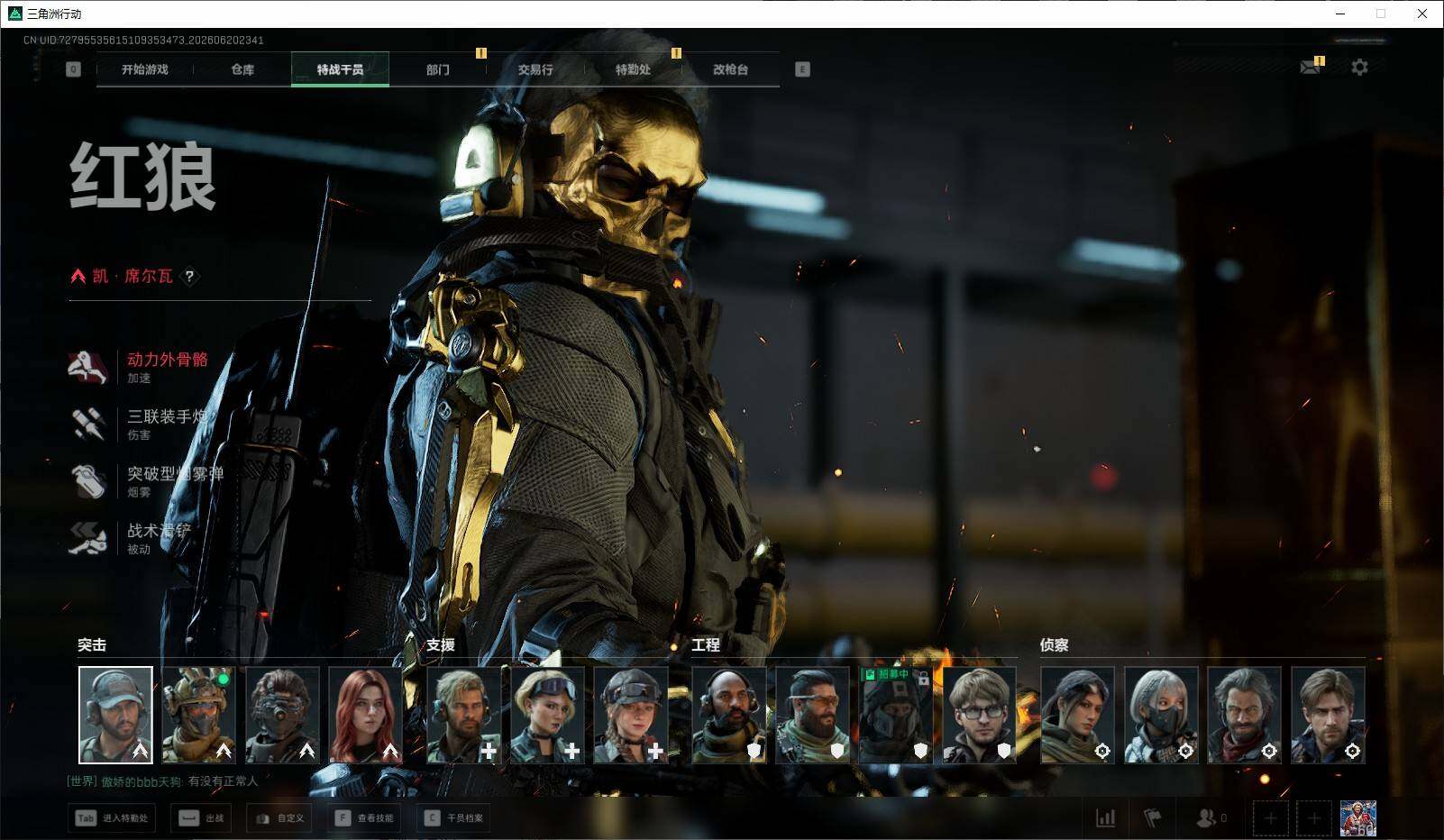Click the 查看技能 button
Image resolution: width=1444 pixels, height=840 pixels.
coord(364,818)
